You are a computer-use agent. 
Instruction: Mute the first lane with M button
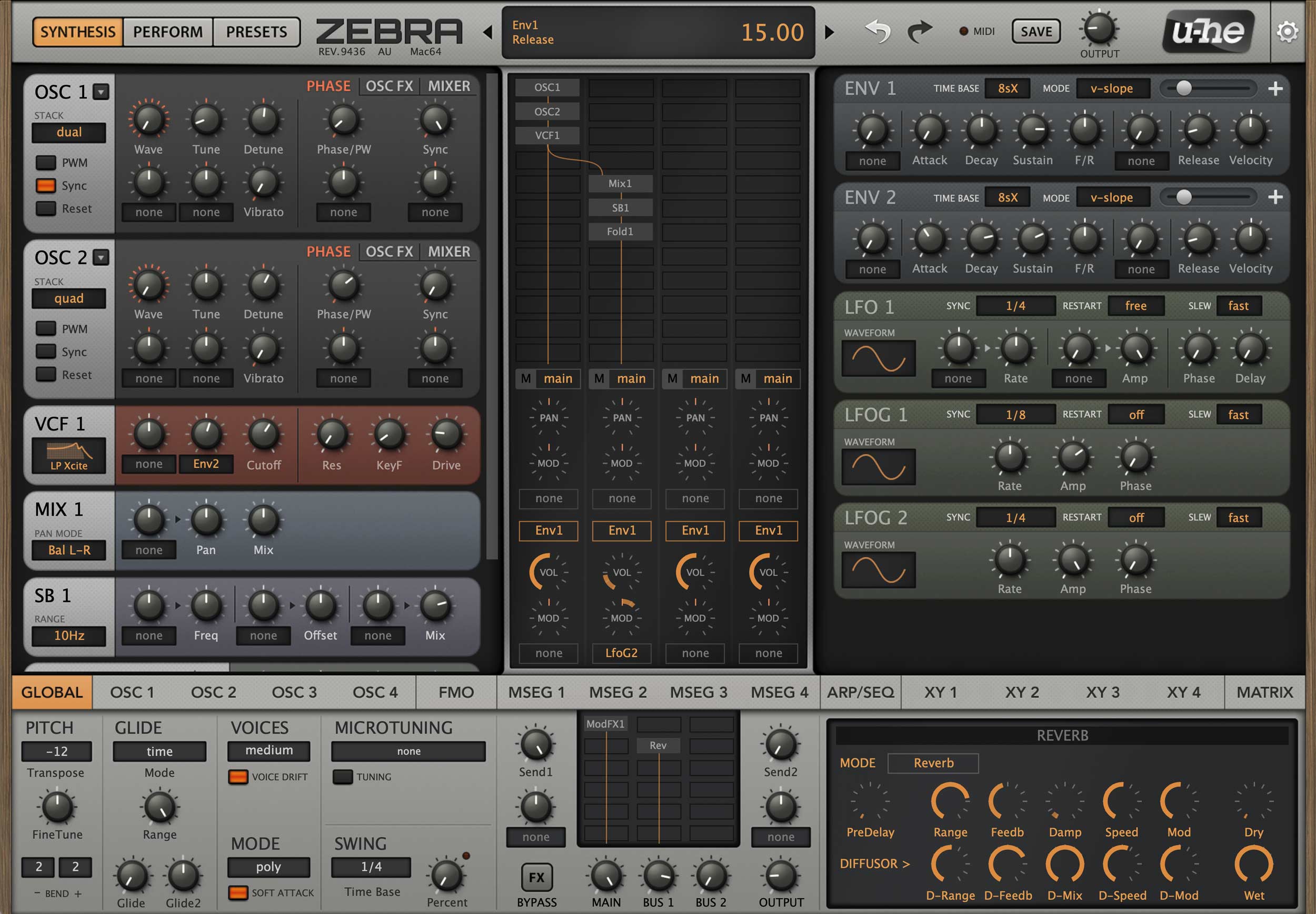(x=526, y=378)
